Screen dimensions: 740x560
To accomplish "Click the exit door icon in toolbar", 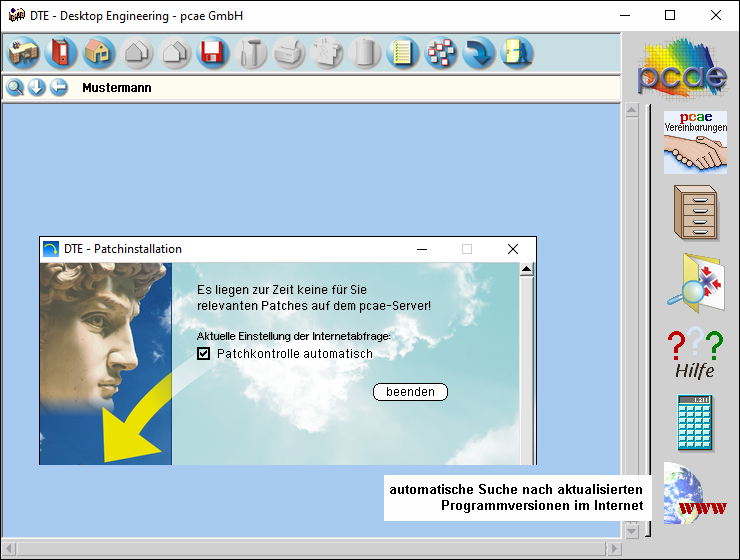I will click(x=517, y=52).
